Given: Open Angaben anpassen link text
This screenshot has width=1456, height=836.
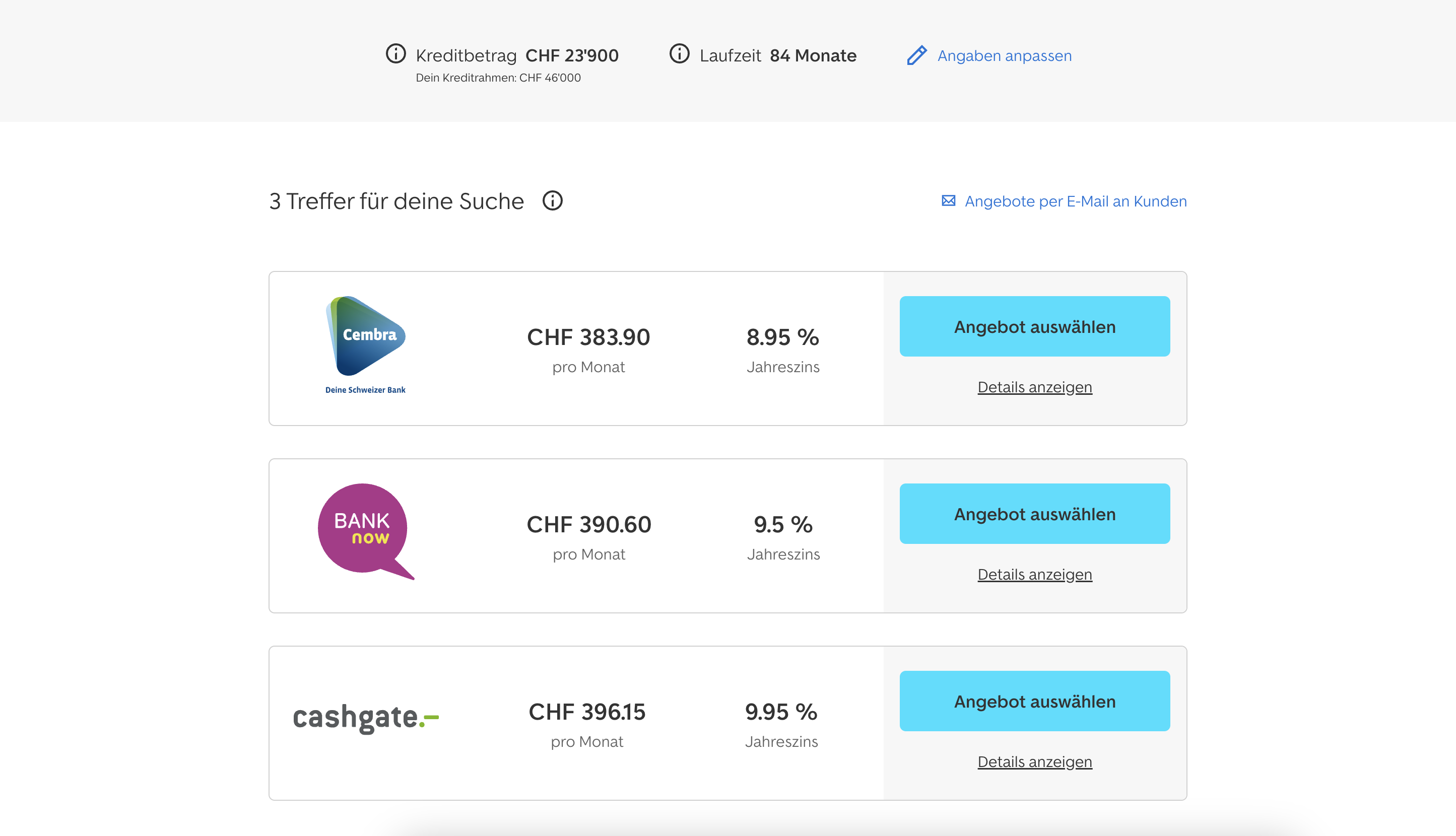Looking at the screenshot, I should point(1004,56).
